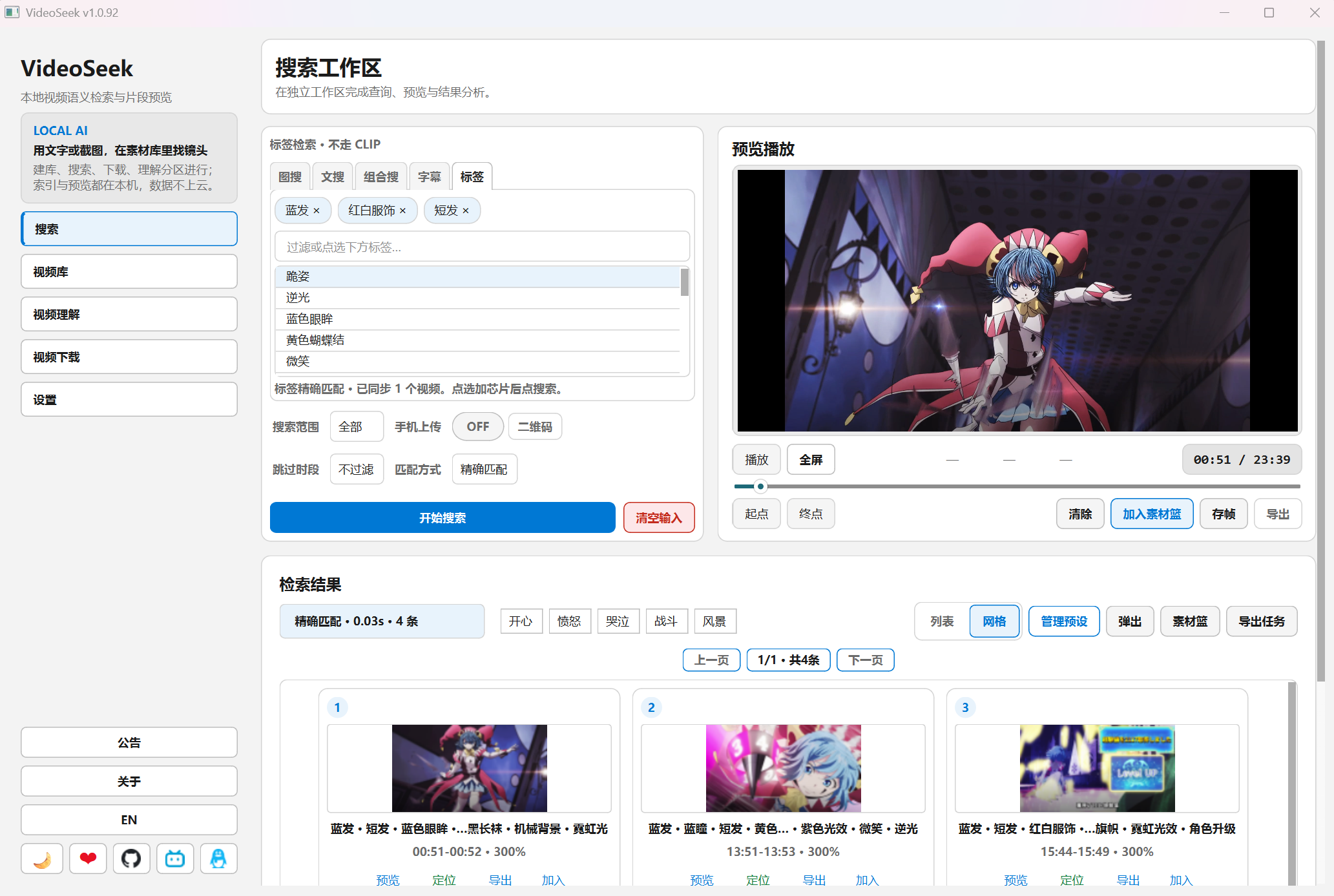Screen dimensions: 1334x896
Task: Click 定位 link on result 1
Action: (x=444, y=880)
